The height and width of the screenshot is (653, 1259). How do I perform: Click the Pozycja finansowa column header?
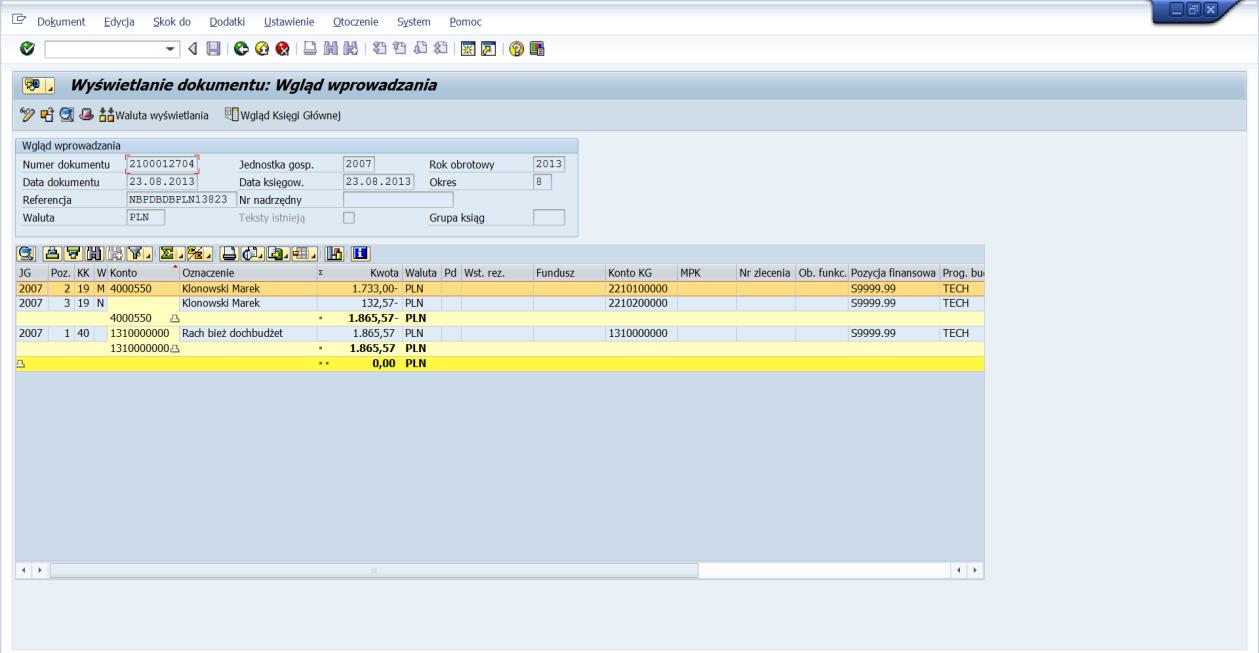(x=893, y=272)
